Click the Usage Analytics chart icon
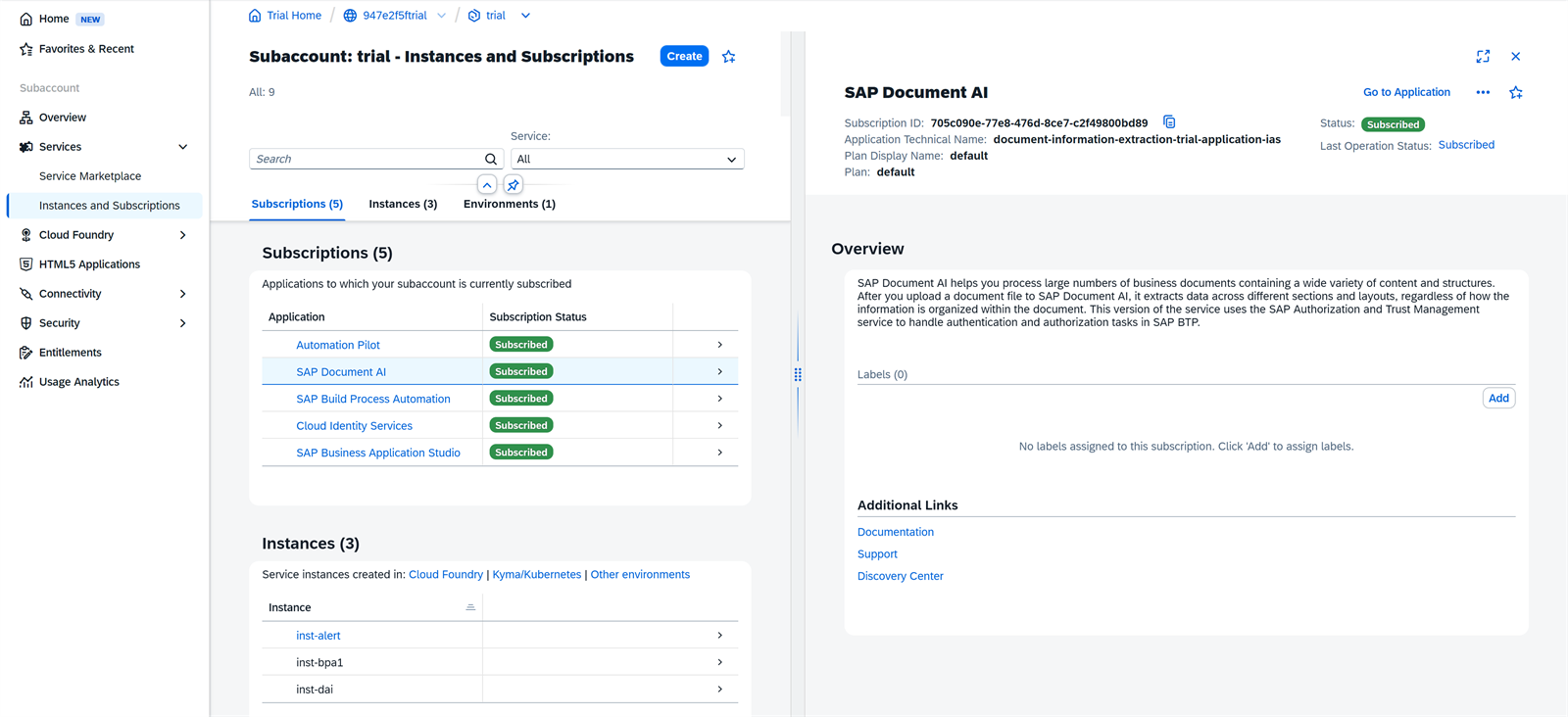The image size is (1568, 717). tap(26, 382)
